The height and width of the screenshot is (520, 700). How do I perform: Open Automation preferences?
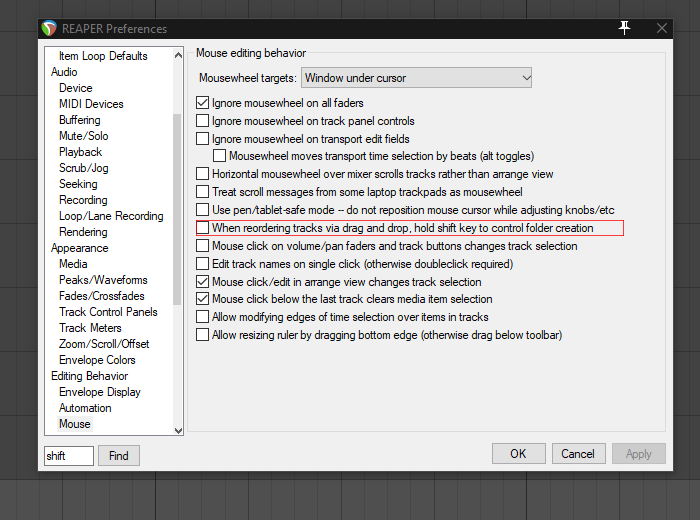[x=85, y=408]
